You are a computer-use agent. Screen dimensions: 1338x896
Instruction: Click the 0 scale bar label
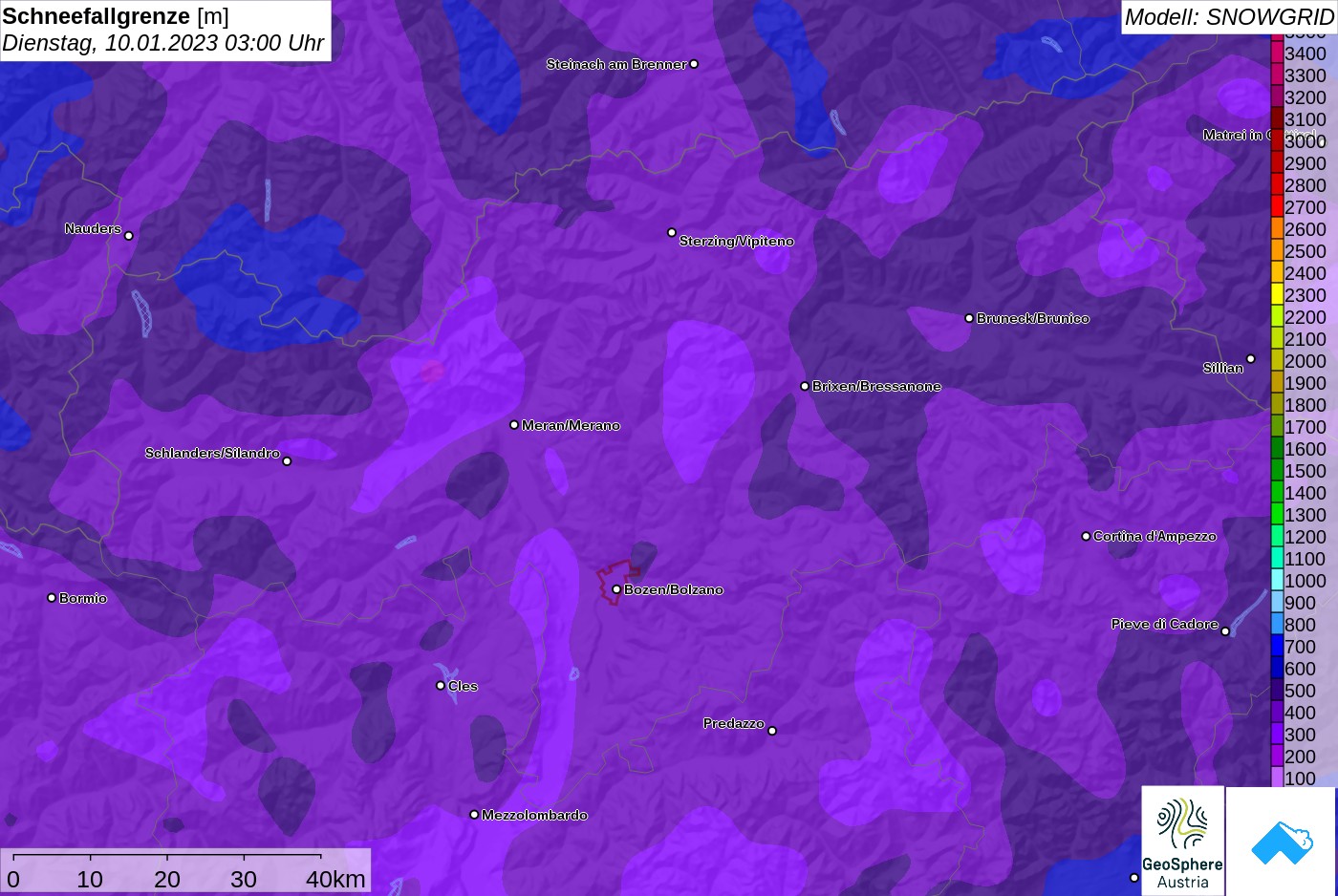point(12,879)
